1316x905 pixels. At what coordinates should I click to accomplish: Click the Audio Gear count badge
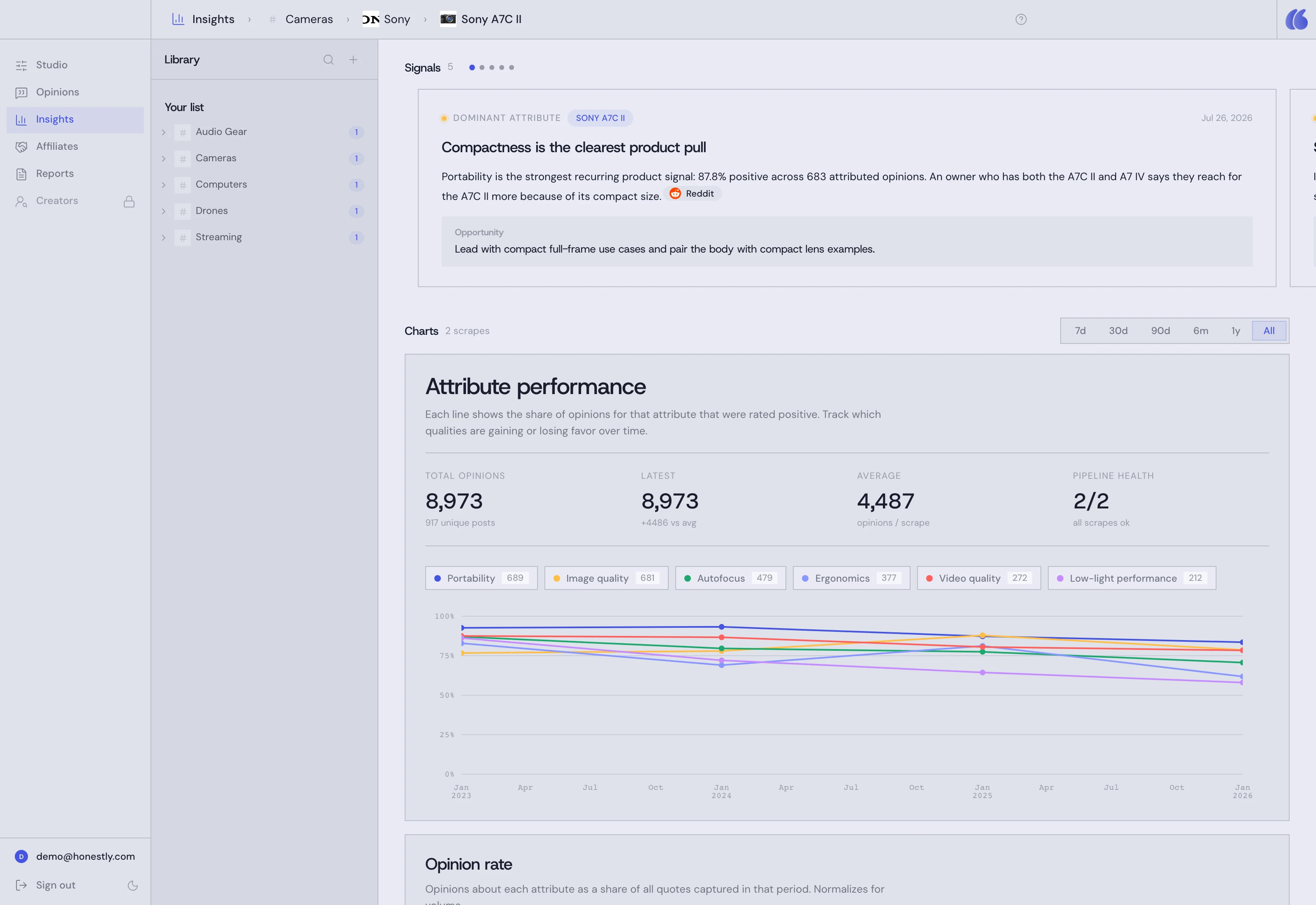pos(356,132)
